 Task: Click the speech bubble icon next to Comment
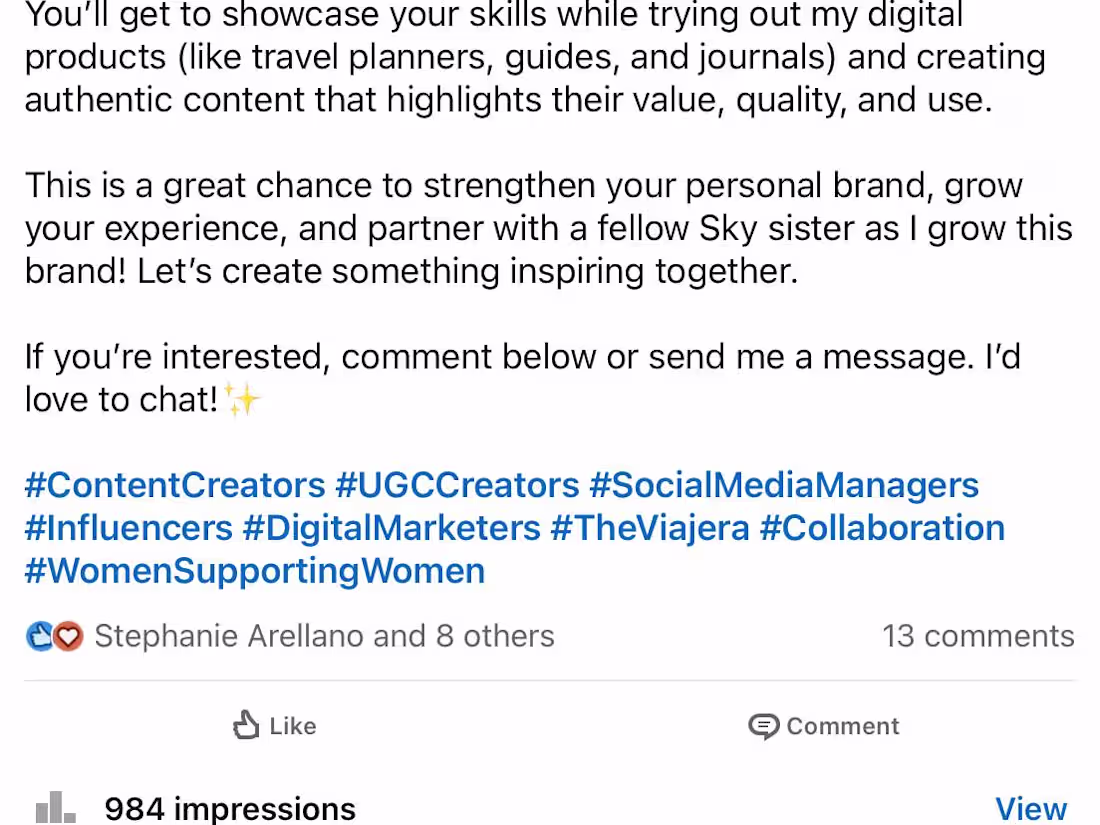coord(763,726)
